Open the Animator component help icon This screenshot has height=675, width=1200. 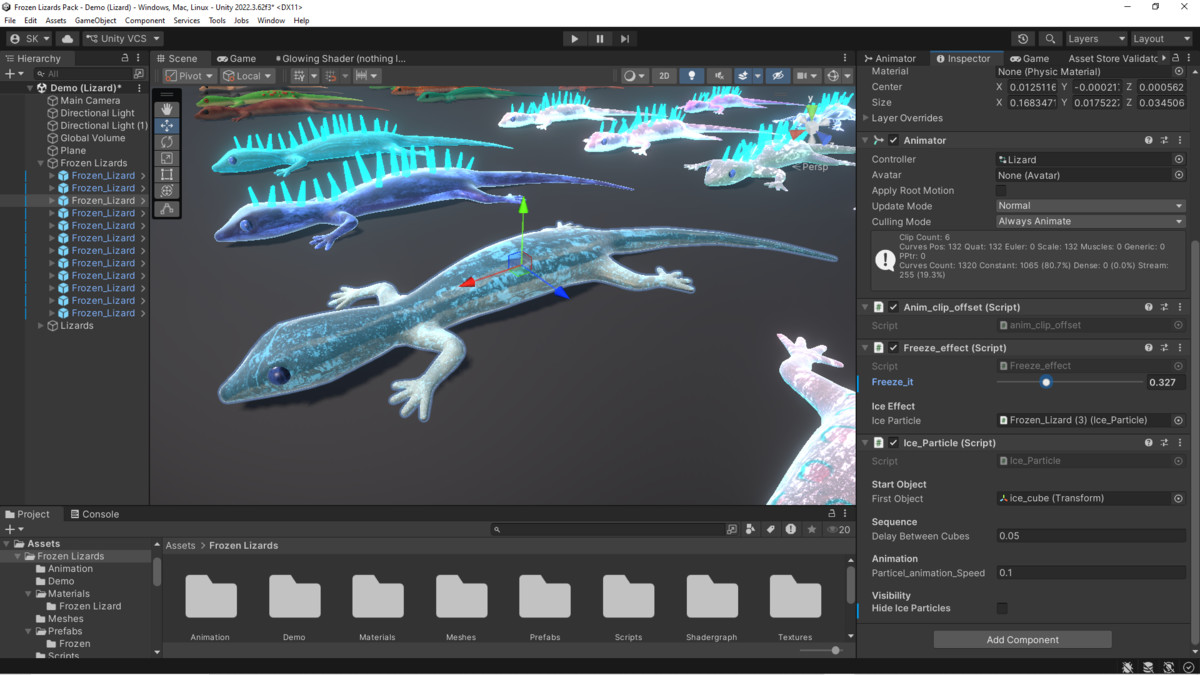1149,141
